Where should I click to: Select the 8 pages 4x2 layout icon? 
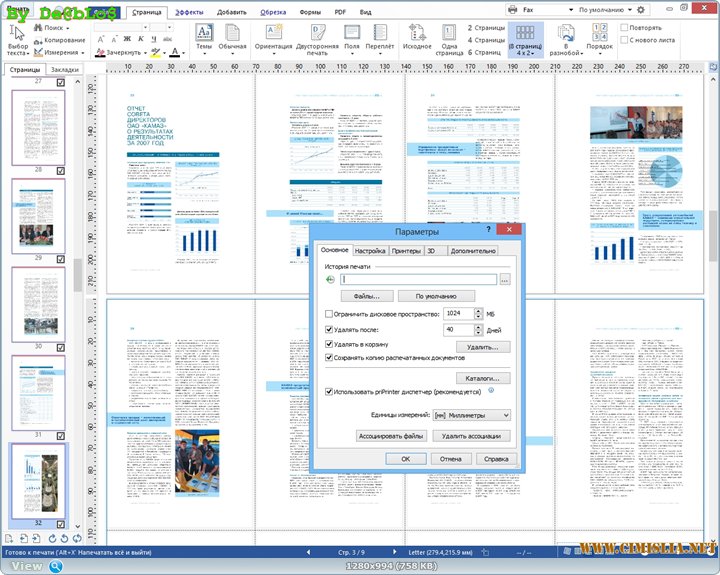[x=526, y=36]
